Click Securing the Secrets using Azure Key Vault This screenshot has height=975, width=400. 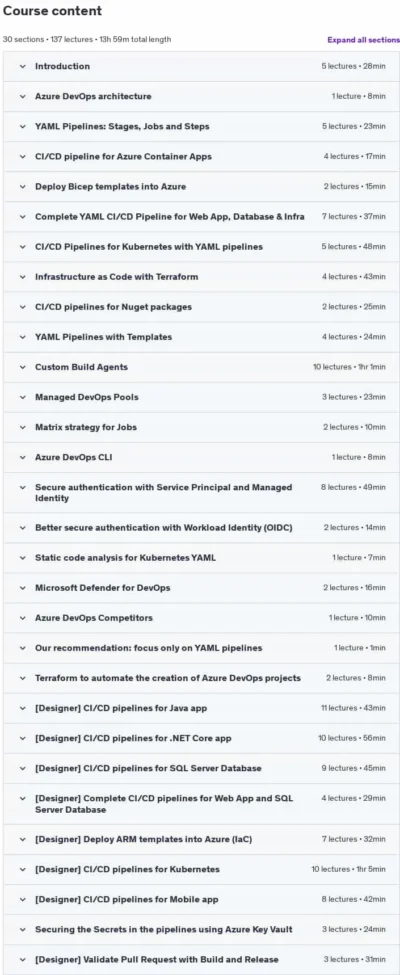[x=164, y=930]
